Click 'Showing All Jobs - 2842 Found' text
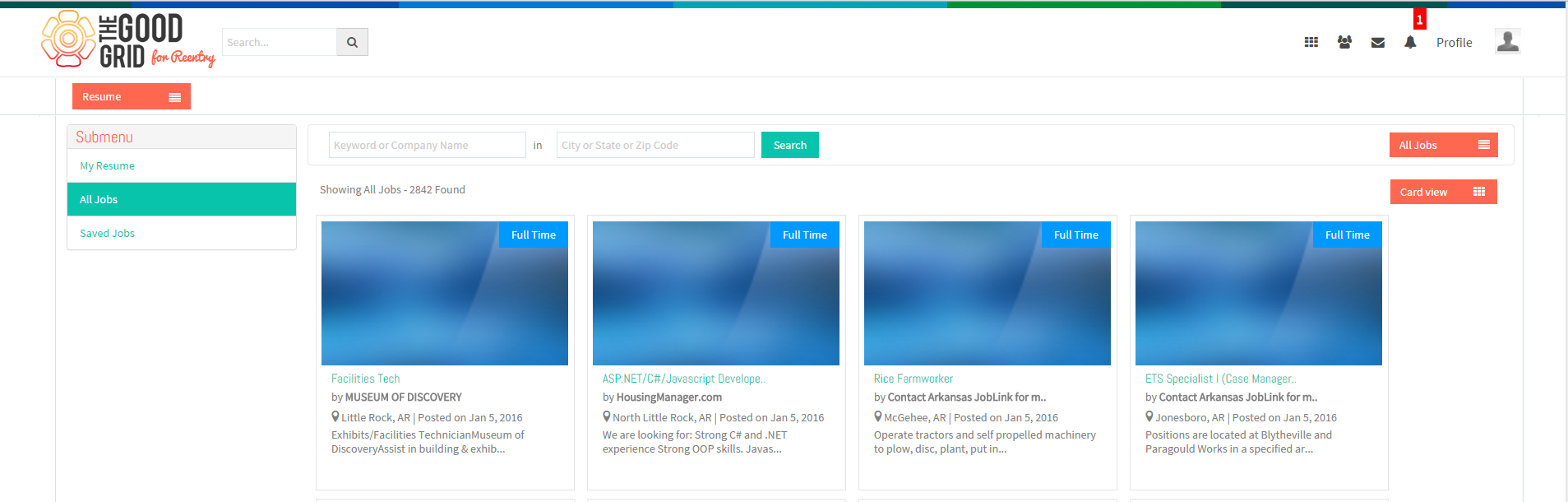 (x=392, y=189)
